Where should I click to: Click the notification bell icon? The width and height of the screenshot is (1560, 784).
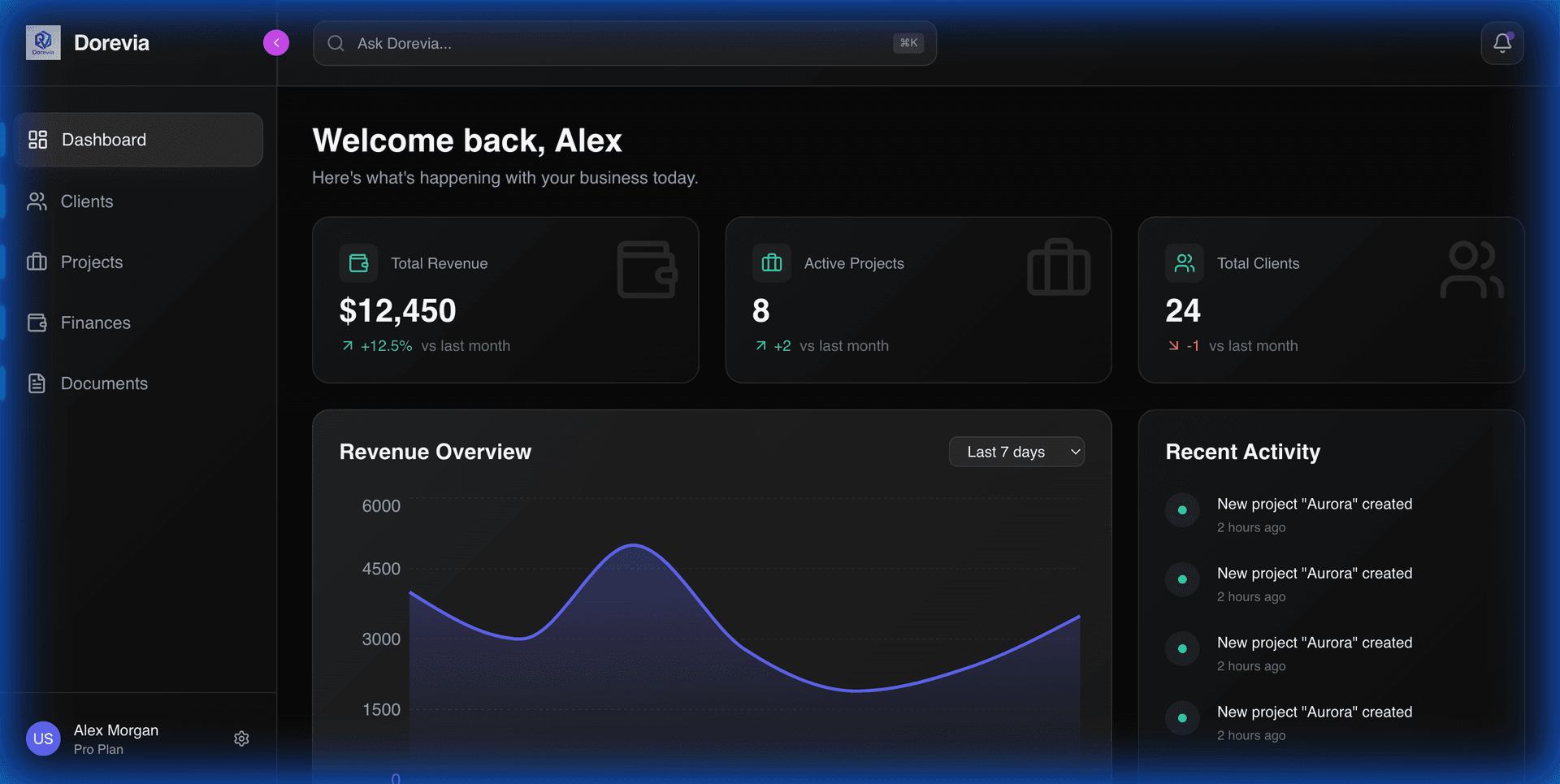[1502, 42]
